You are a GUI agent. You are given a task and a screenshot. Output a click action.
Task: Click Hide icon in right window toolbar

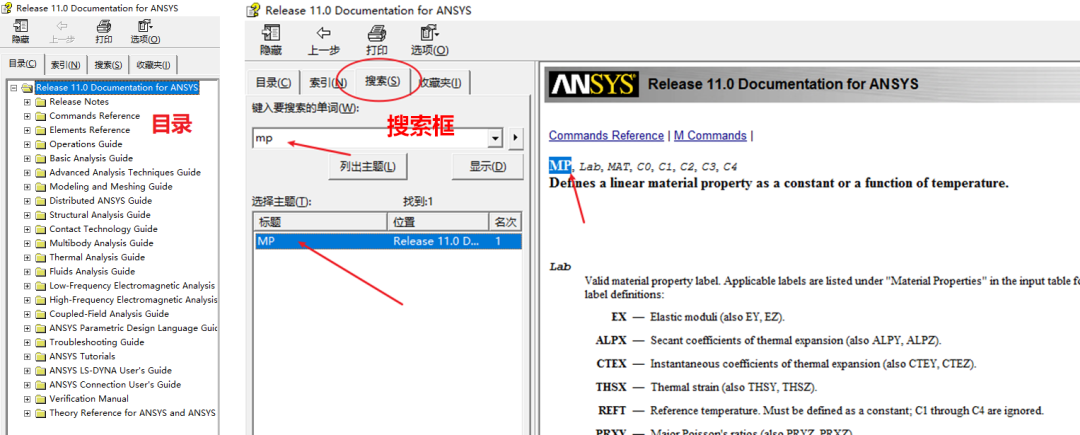pos(271,33)
